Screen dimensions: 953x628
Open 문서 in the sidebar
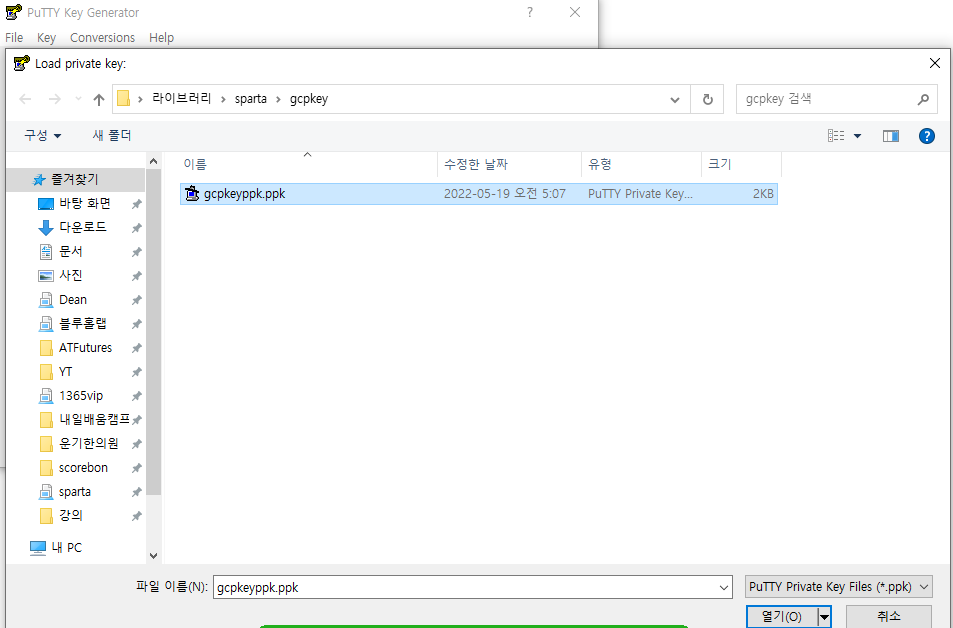(71, 251)
